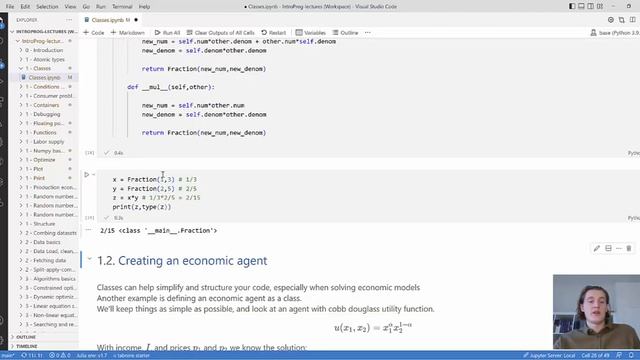Screen dimensions: 640x360
Task: Collapse the INTROPROG-LECTURES workspace root
Action: [x=44, y=31]
